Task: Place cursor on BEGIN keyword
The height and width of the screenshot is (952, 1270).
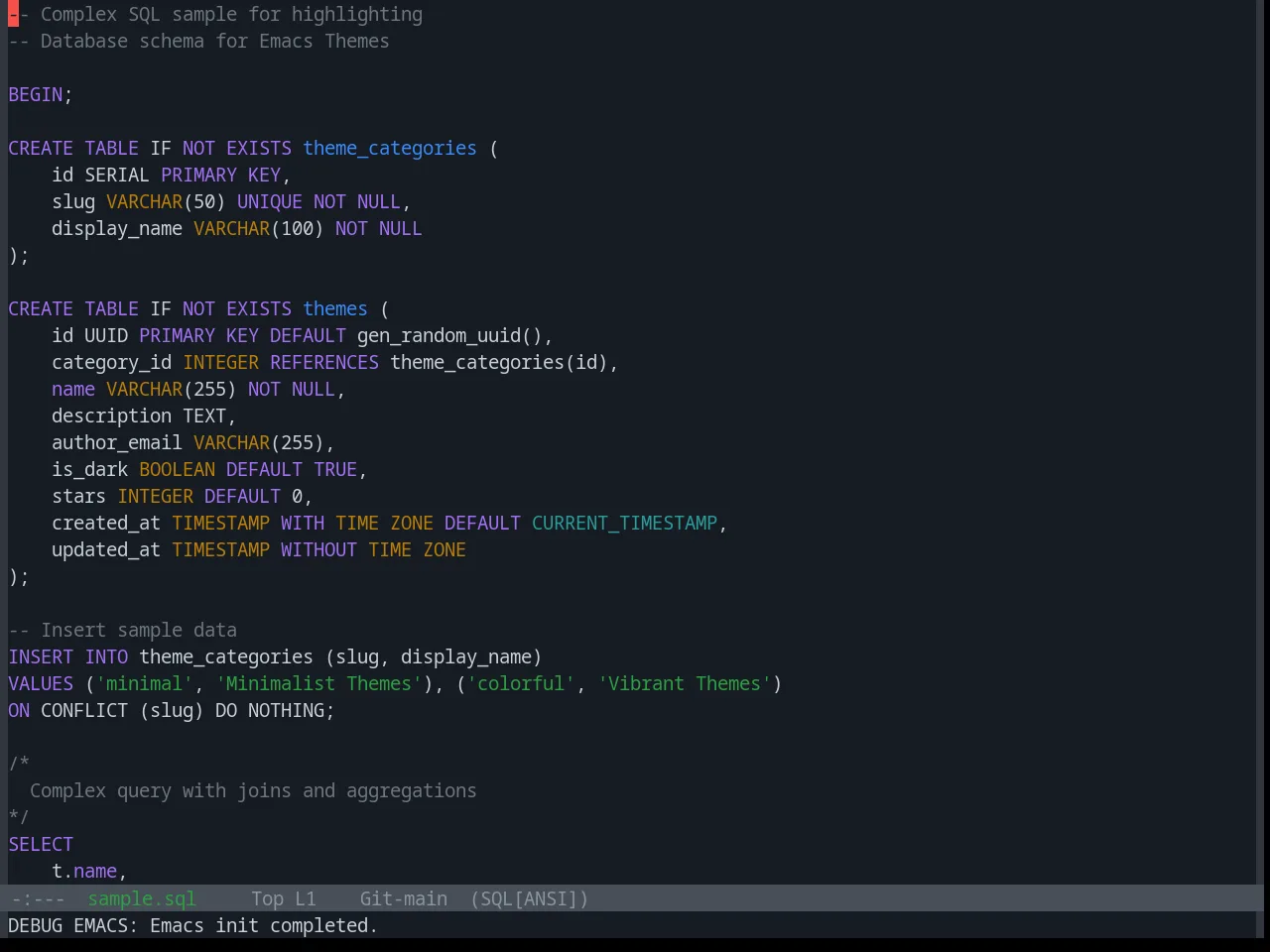Action: point(36,94)
